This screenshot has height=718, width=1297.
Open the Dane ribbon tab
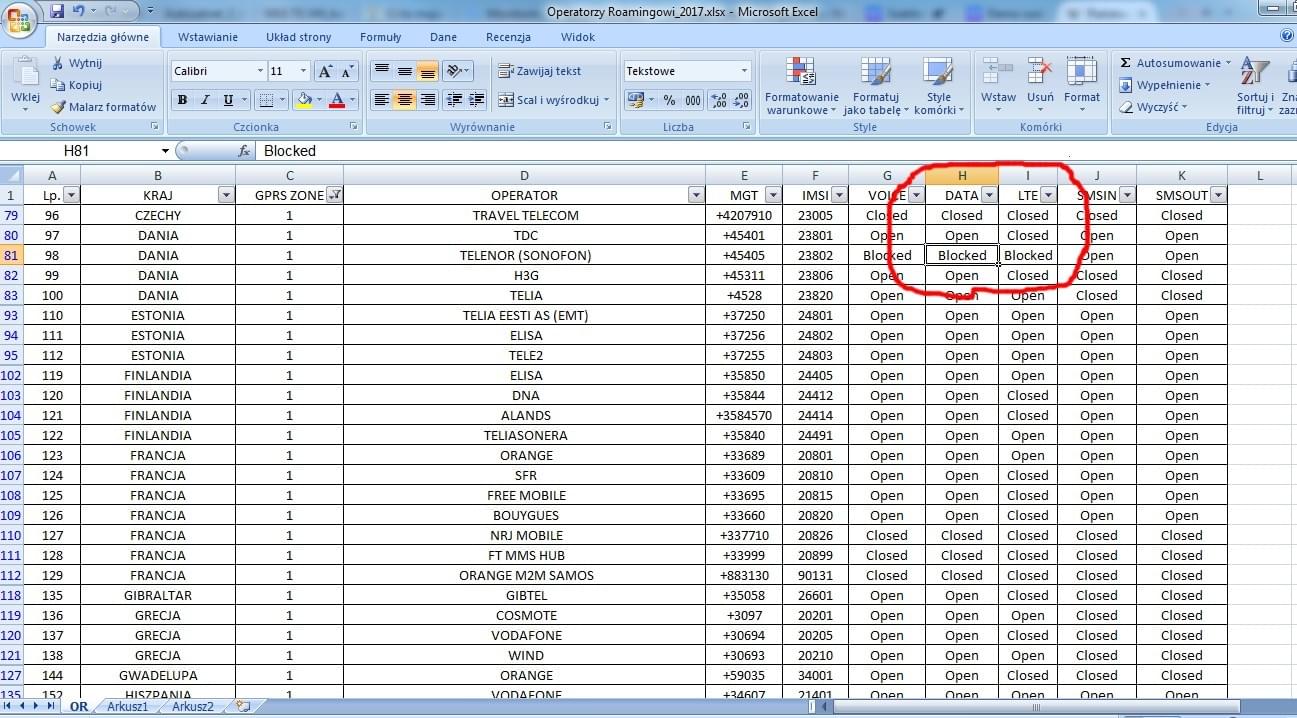click(x=443, y=37)
